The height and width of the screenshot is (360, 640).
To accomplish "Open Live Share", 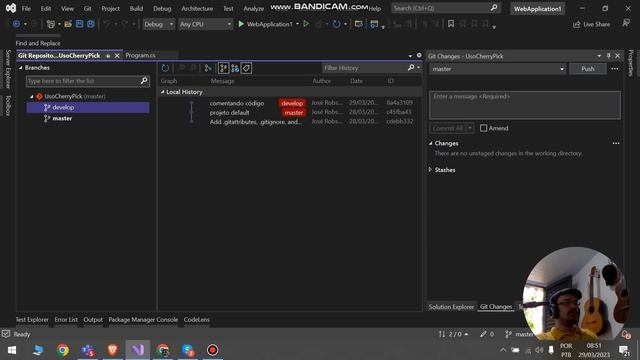I will coord(591,24).
